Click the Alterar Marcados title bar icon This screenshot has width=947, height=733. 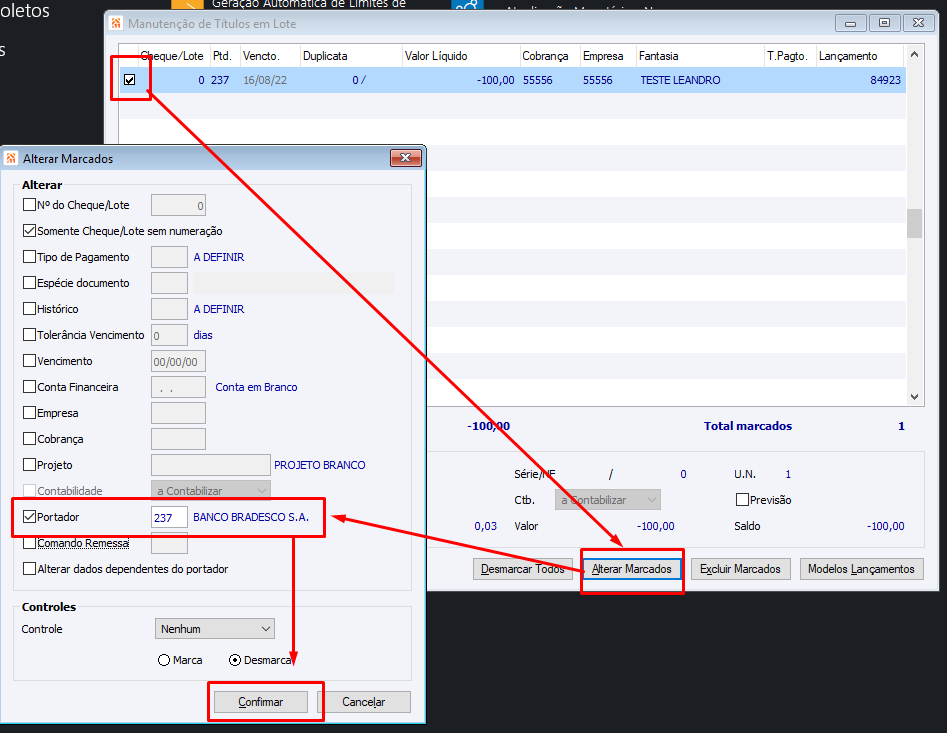point(11,158)
